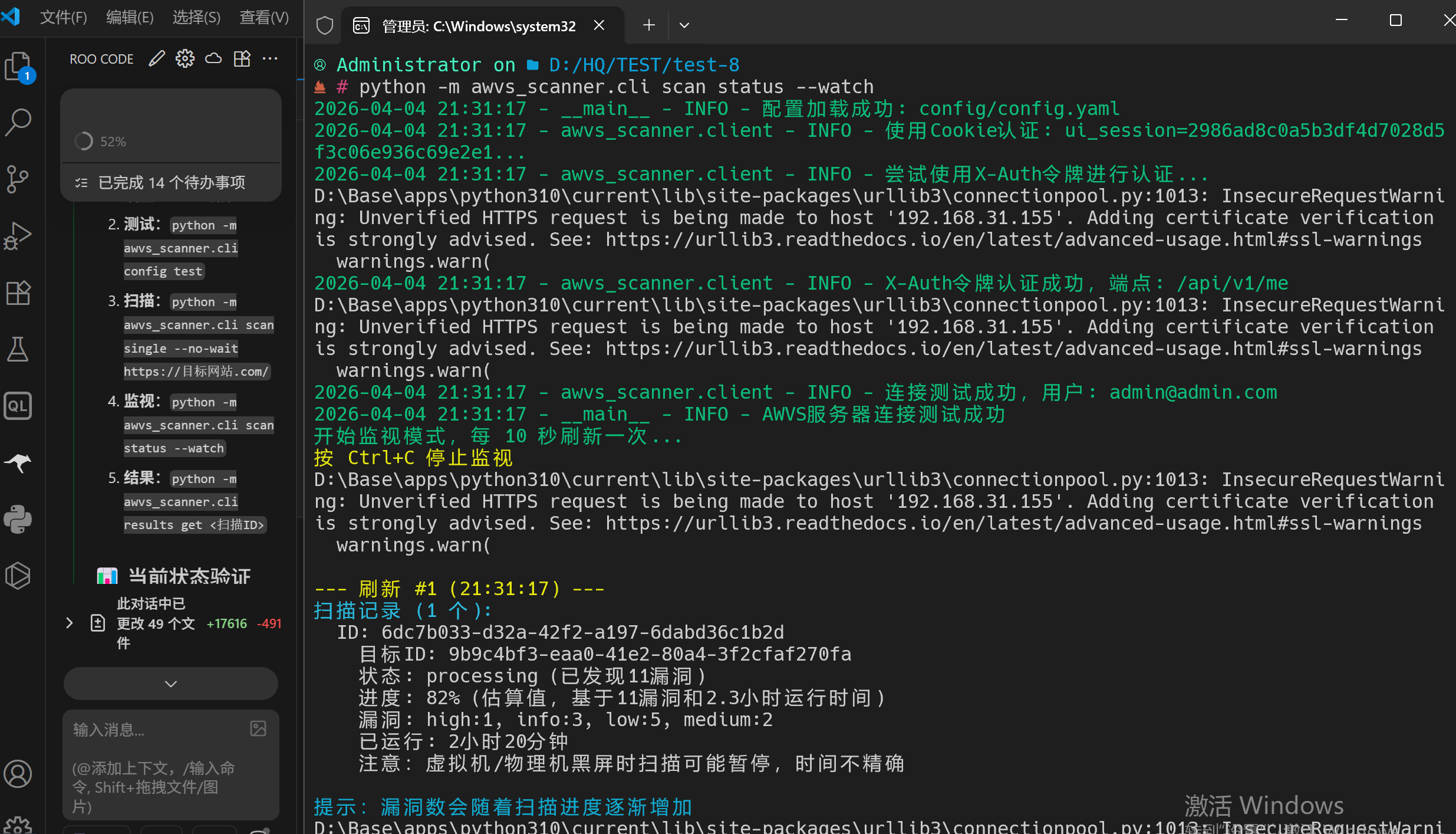The height and width of the screenshot is (834, 1456).
Task: Start new task with pencil icon
Action: click(x=156, y=59)
